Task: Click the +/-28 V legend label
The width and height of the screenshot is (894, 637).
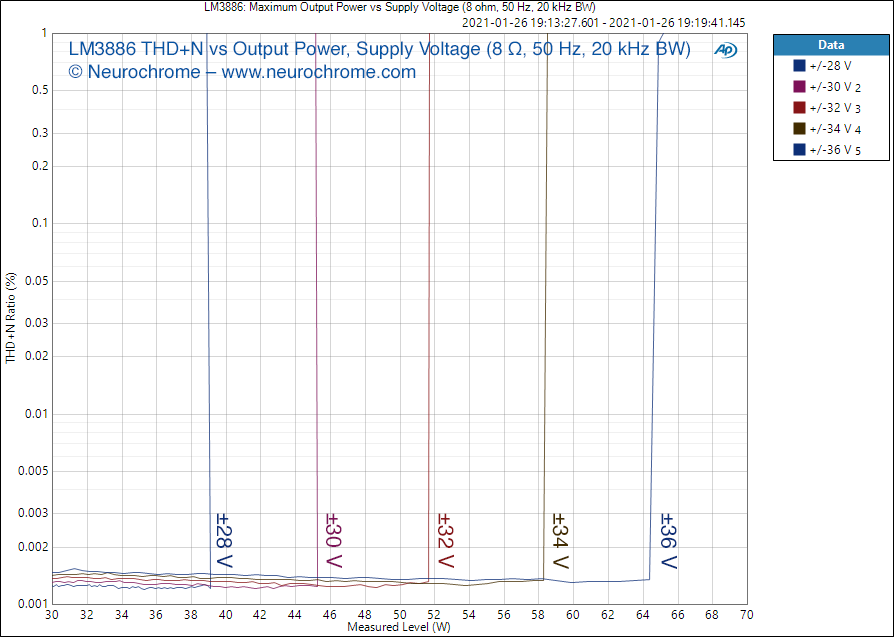Action: point(830,66)
